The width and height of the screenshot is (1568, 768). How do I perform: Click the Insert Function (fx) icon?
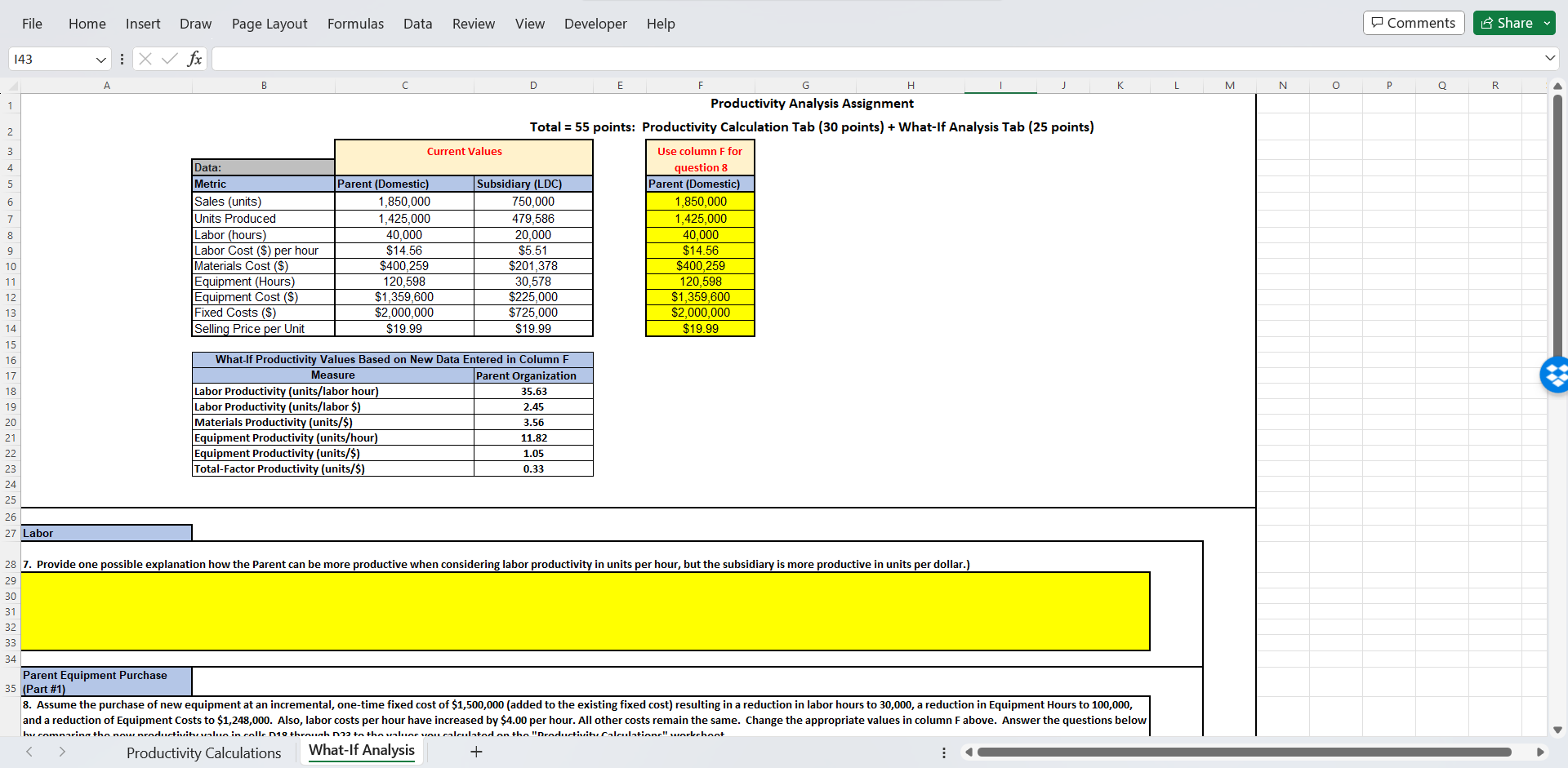pyautogui.click(x=194, y=59)
